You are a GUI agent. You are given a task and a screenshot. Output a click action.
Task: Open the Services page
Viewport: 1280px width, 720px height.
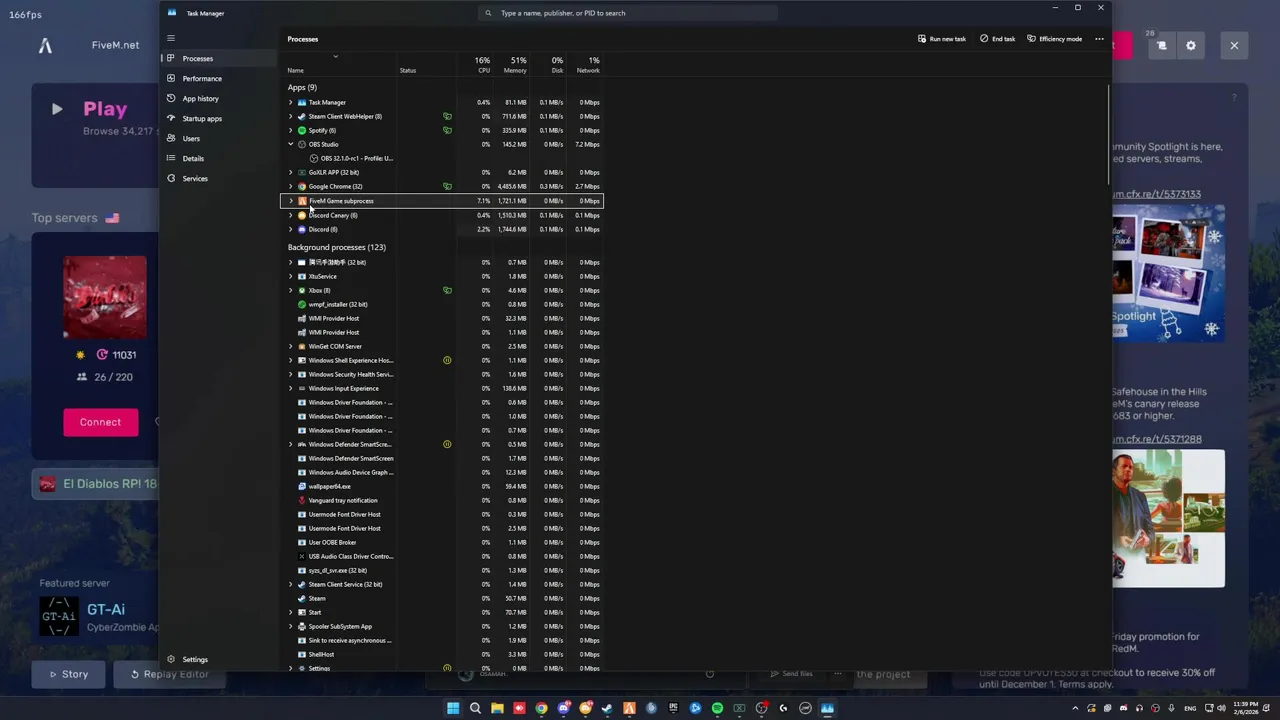(219, 178)
